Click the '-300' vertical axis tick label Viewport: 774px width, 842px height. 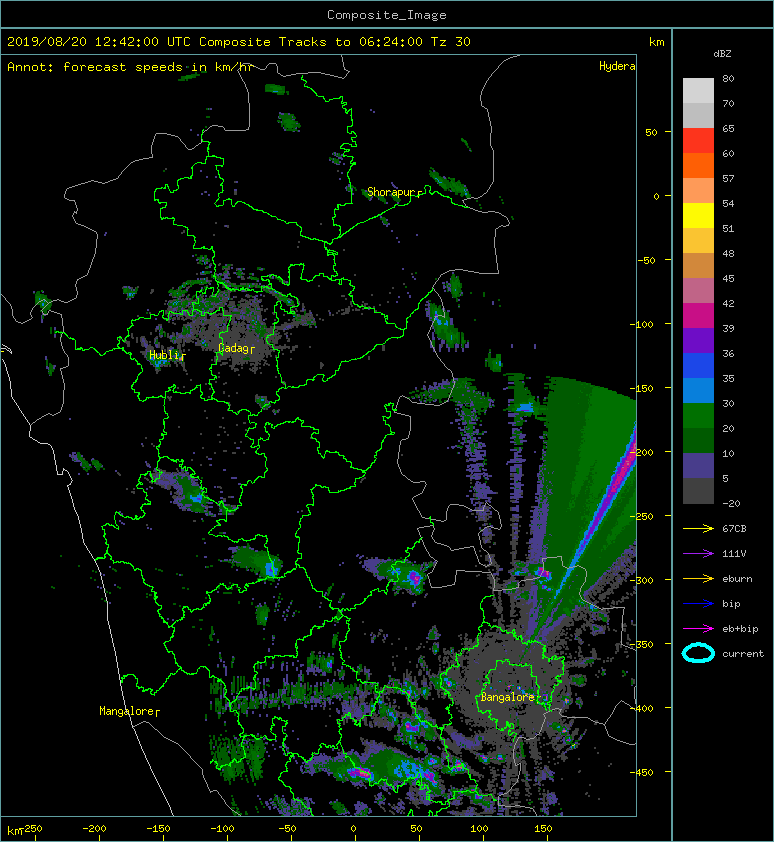click(641, 580)
